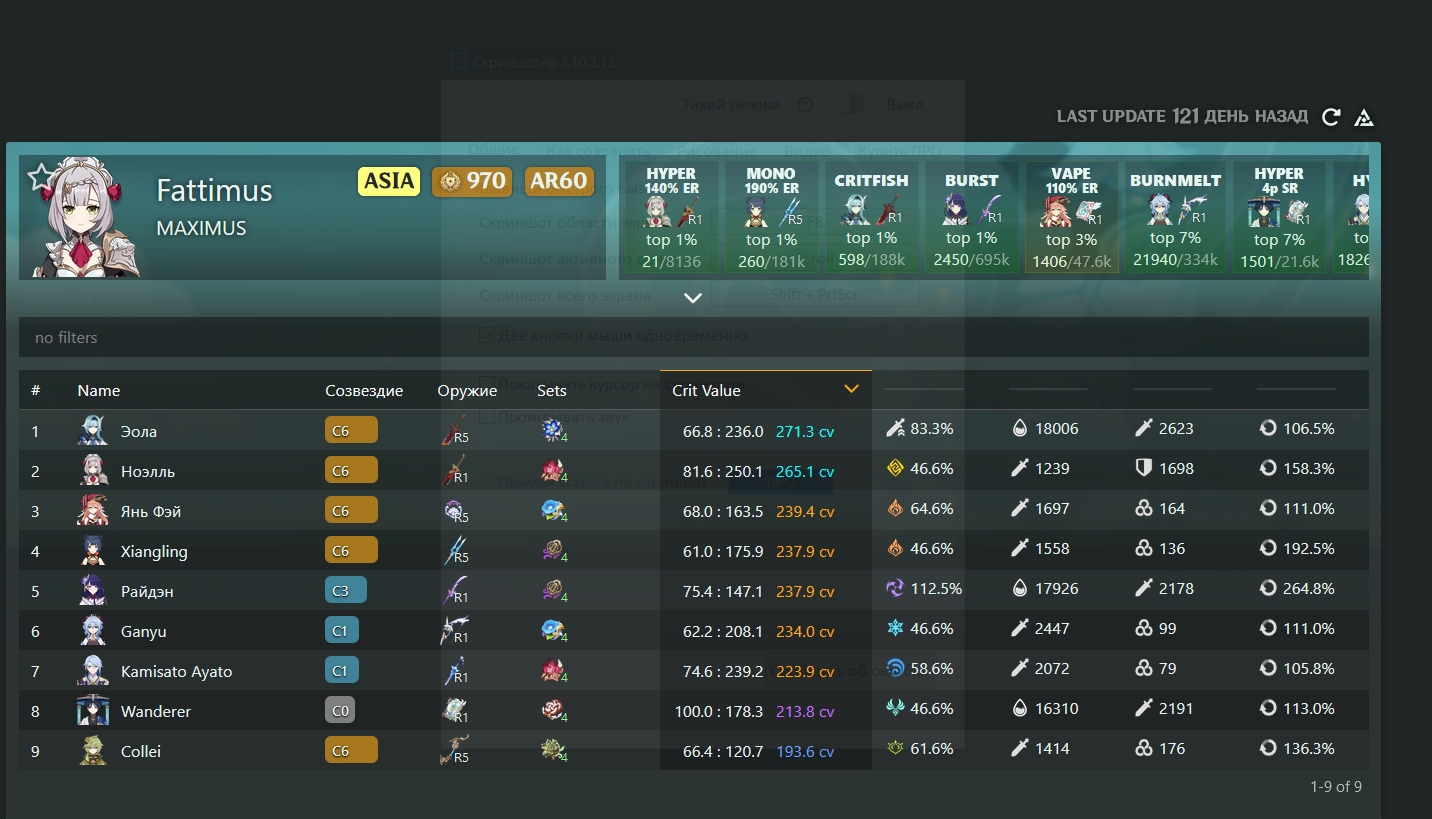Open the Видео tab in Скриншотер

click(x=807, y=151)
